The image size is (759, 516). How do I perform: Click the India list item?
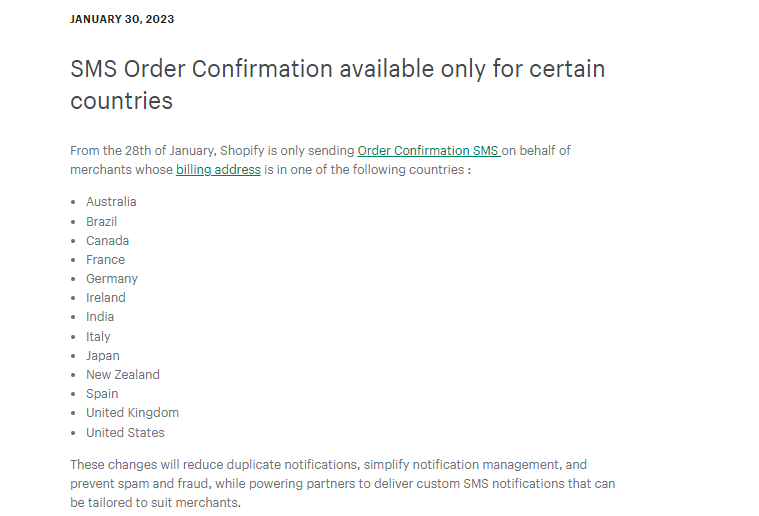click(x=100, y=317)
